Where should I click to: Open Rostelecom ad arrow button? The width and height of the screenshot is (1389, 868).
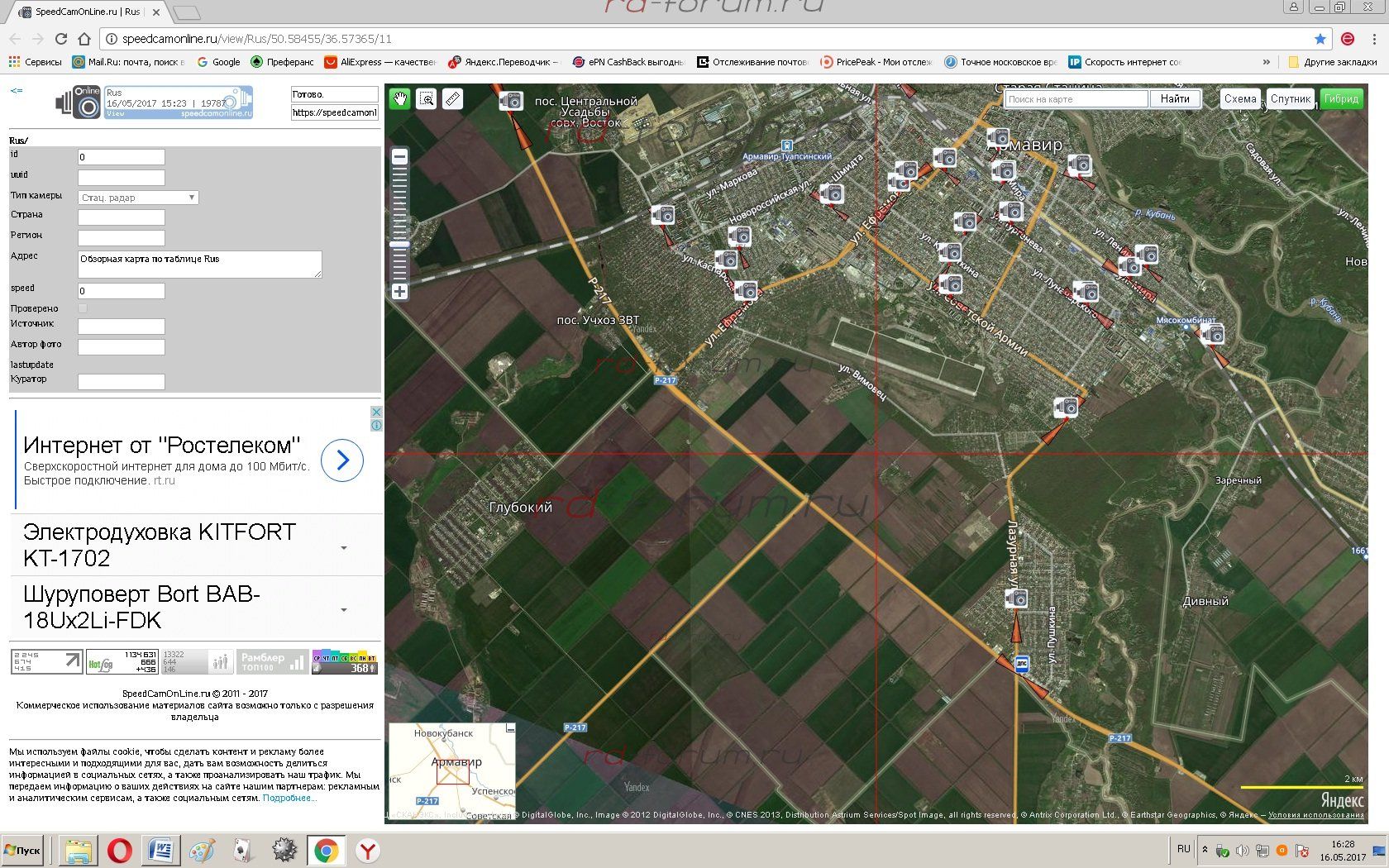click(x=342, y=460)
